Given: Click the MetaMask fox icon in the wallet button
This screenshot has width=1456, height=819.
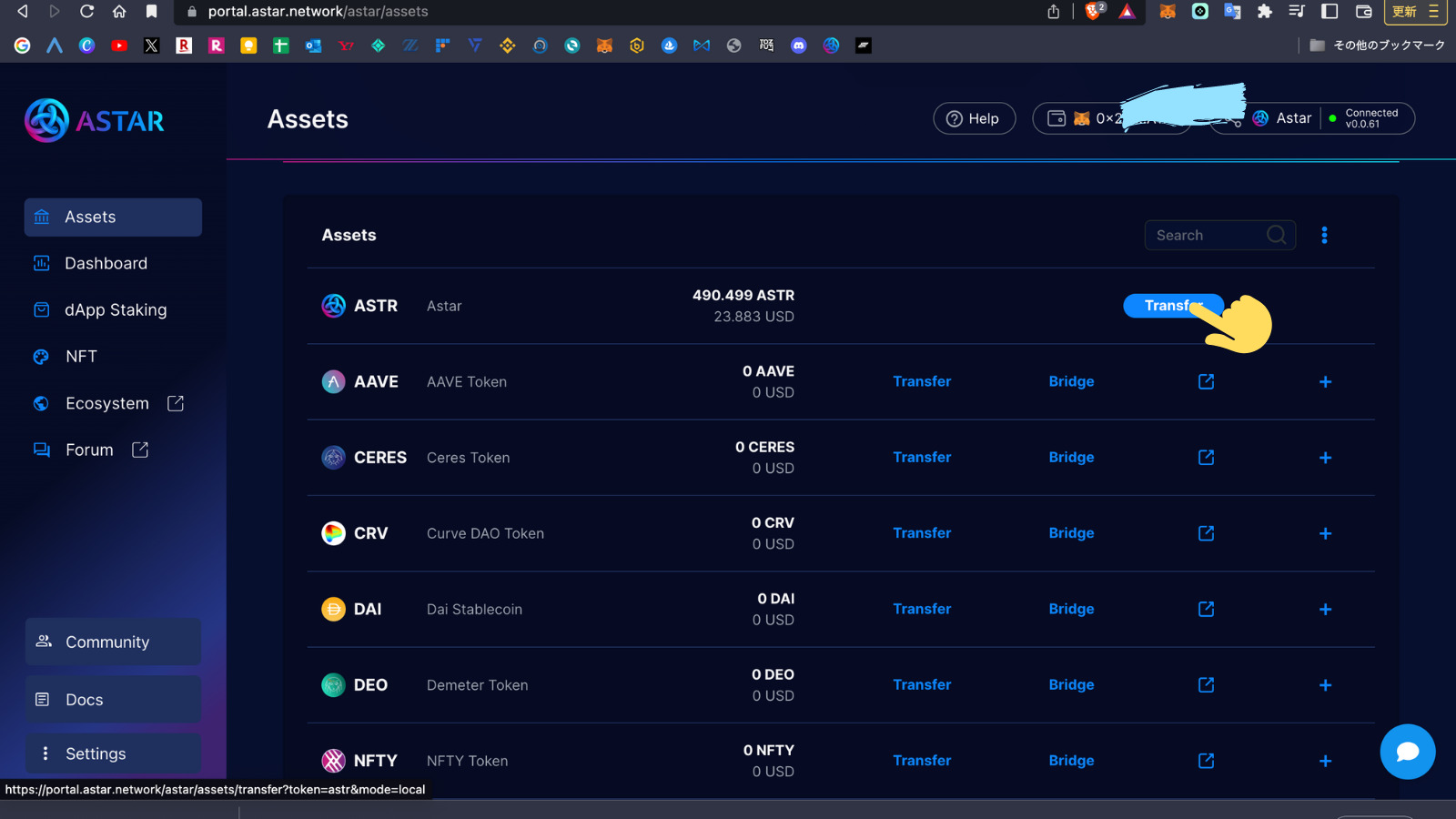Looking at the screenshot, I should click(1082, 118).
